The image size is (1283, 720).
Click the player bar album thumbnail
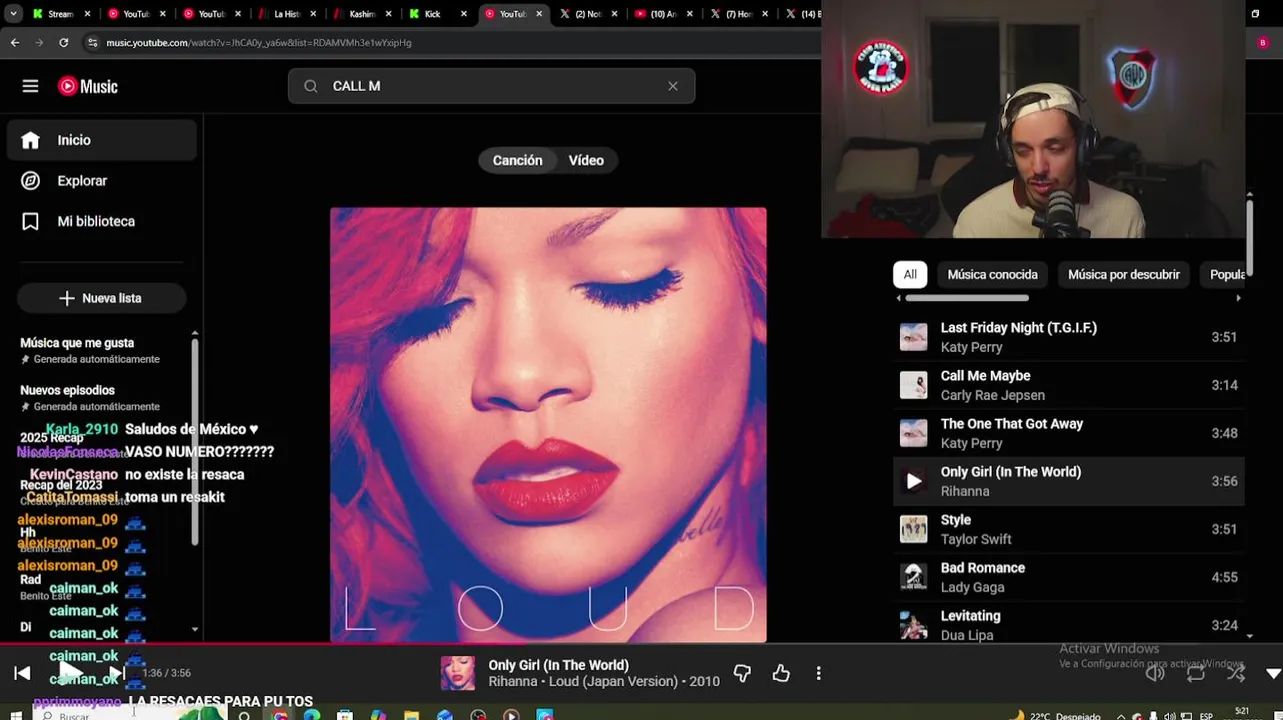pyautogui.click(x=458, y=673)
